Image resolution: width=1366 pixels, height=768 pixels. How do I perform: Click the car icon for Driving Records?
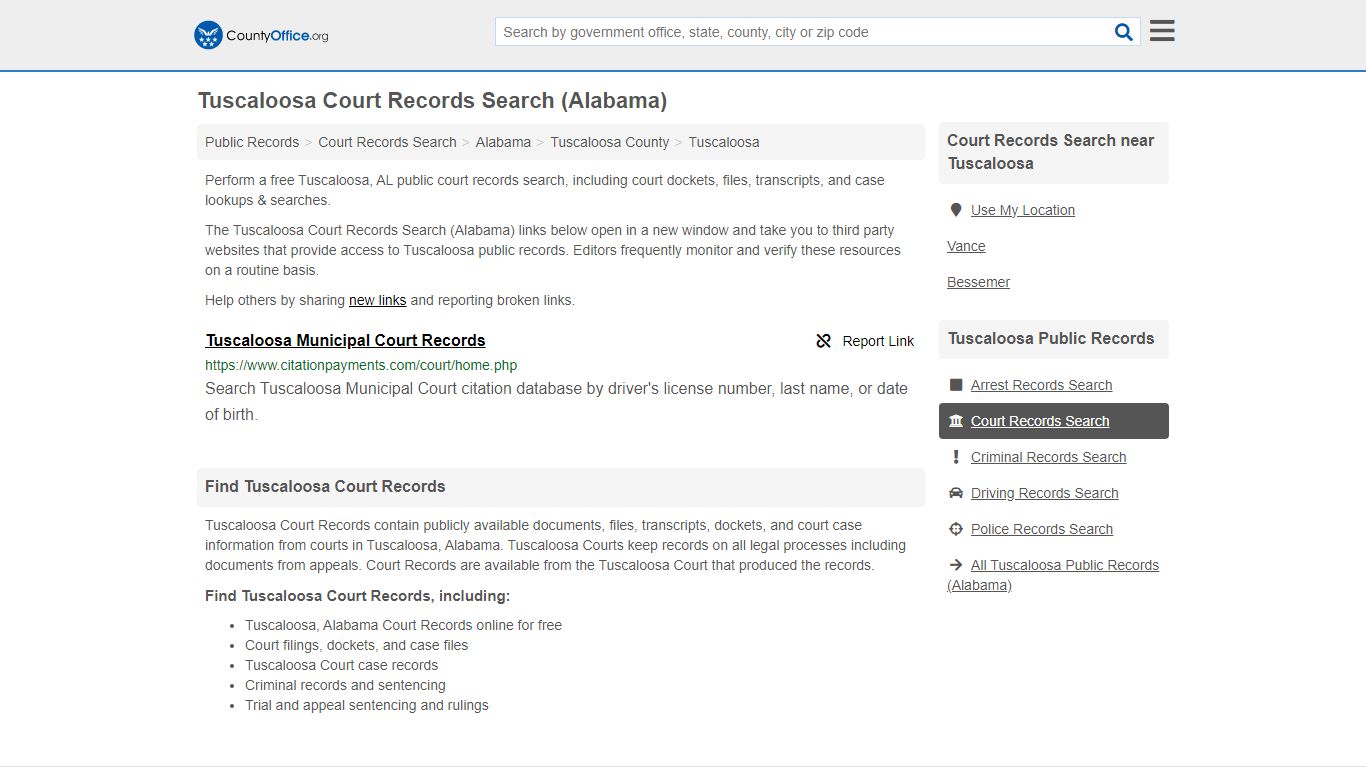click(956, 493)
